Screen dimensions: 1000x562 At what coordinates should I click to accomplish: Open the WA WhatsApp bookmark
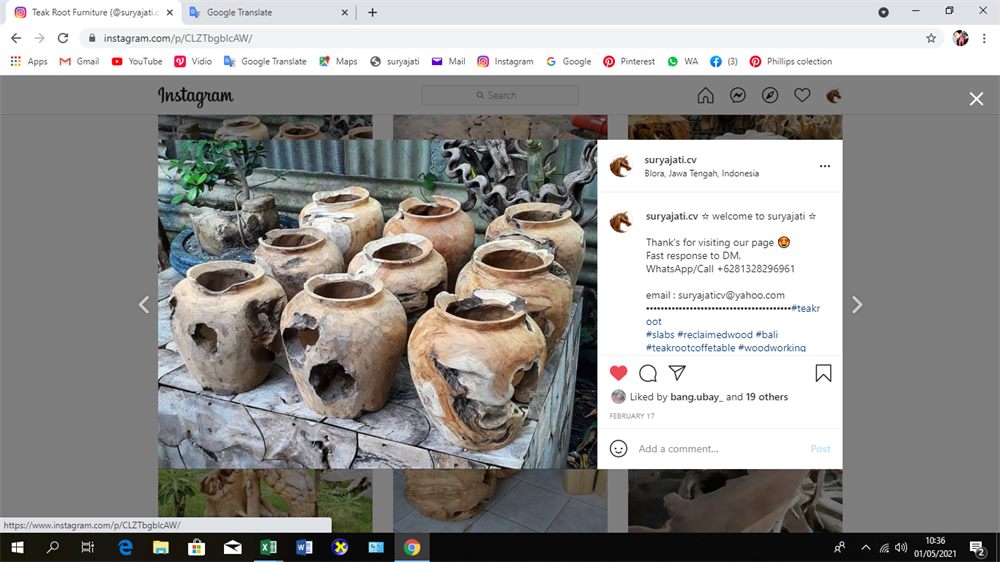682,61
